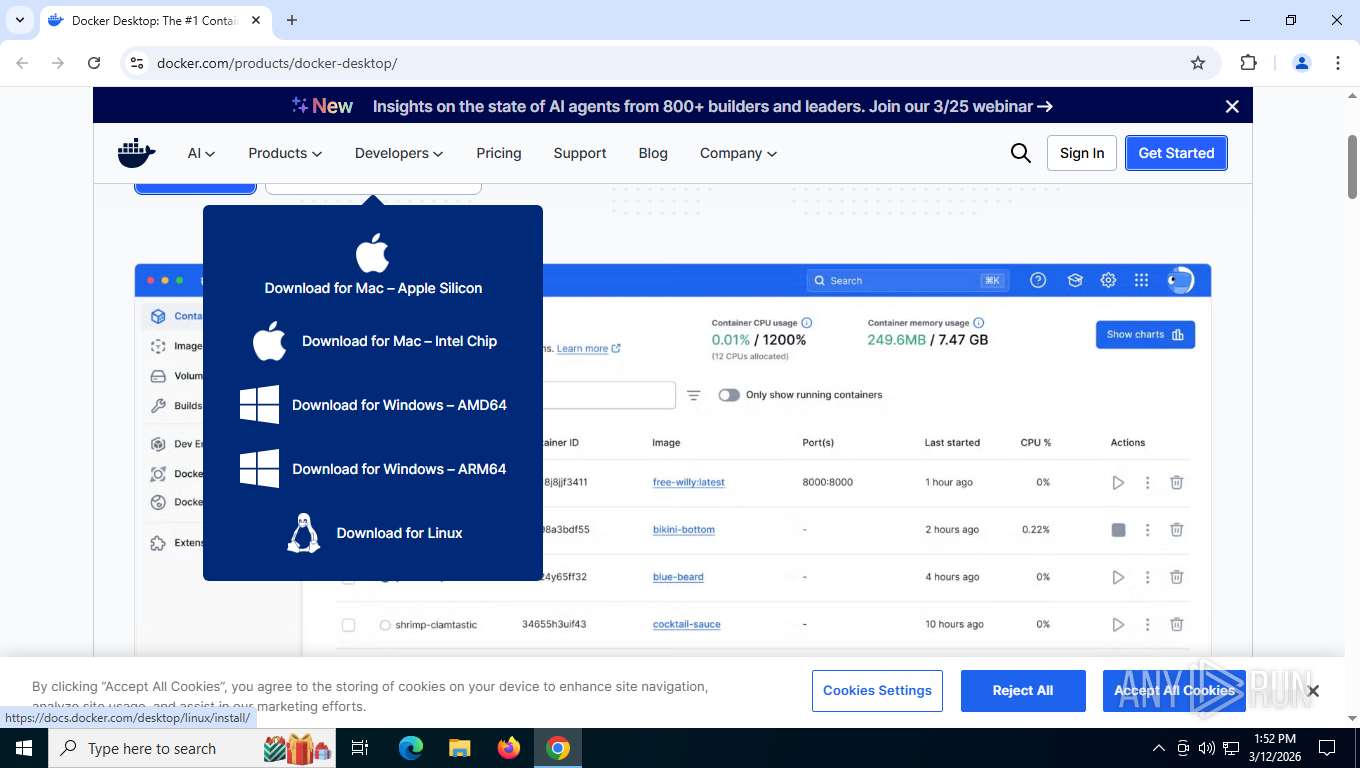The width and height of the screenshot is (1360, 768).
Task: Tick the checkbox for shrimp-clamtastic row
Action: click(348, 625)
